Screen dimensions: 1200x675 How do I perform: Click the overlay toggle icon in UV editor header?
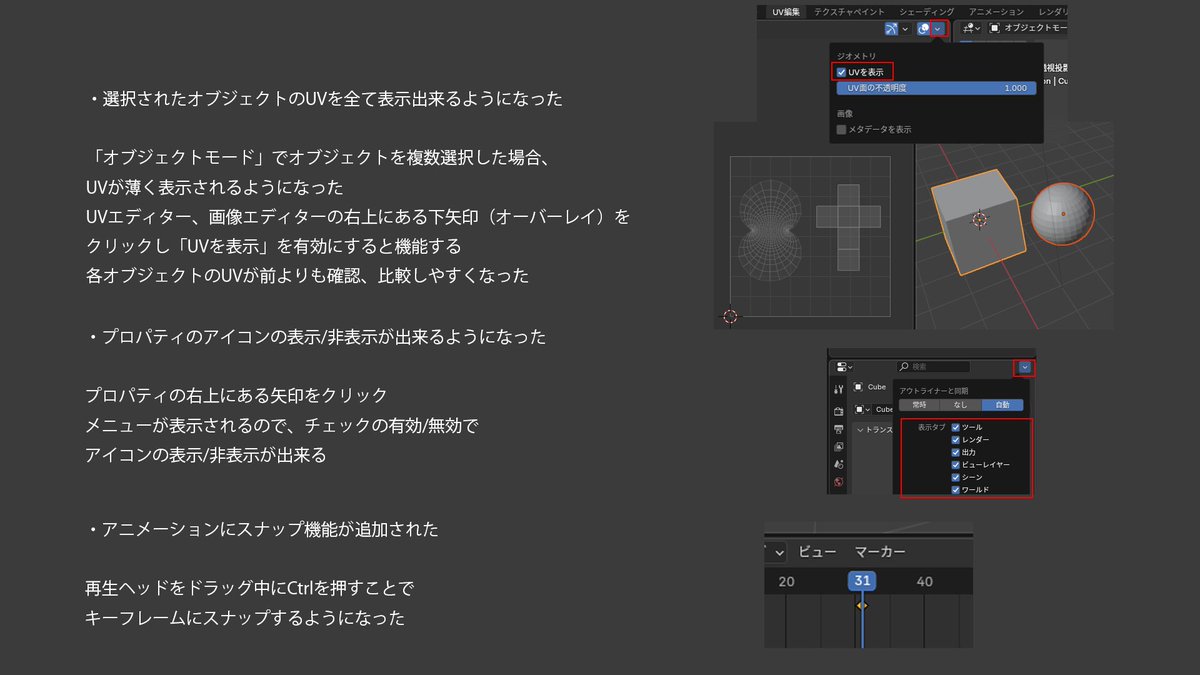pos(923,28)
